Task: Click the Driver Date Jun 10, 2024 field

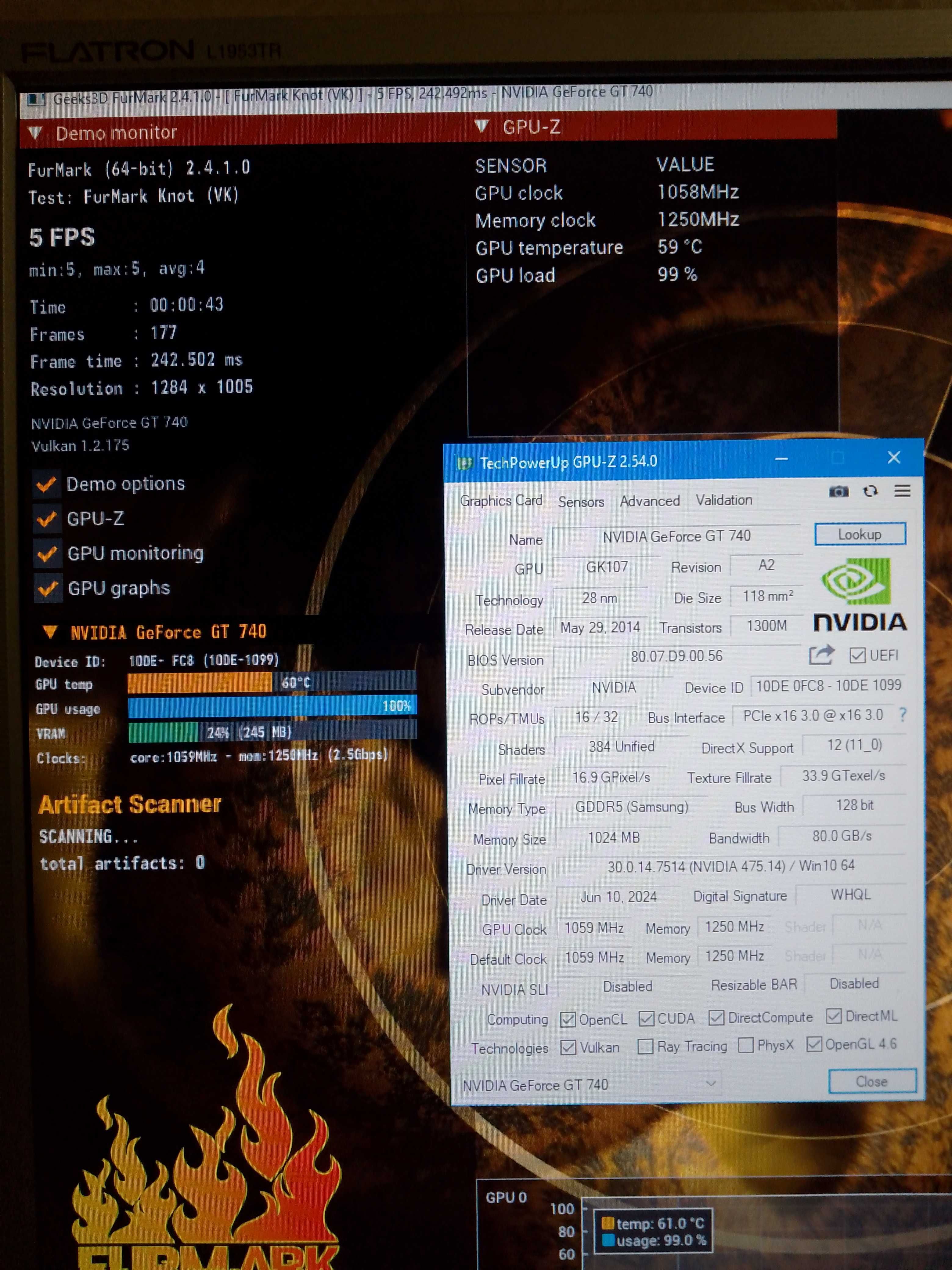Action: pos(618,897)
